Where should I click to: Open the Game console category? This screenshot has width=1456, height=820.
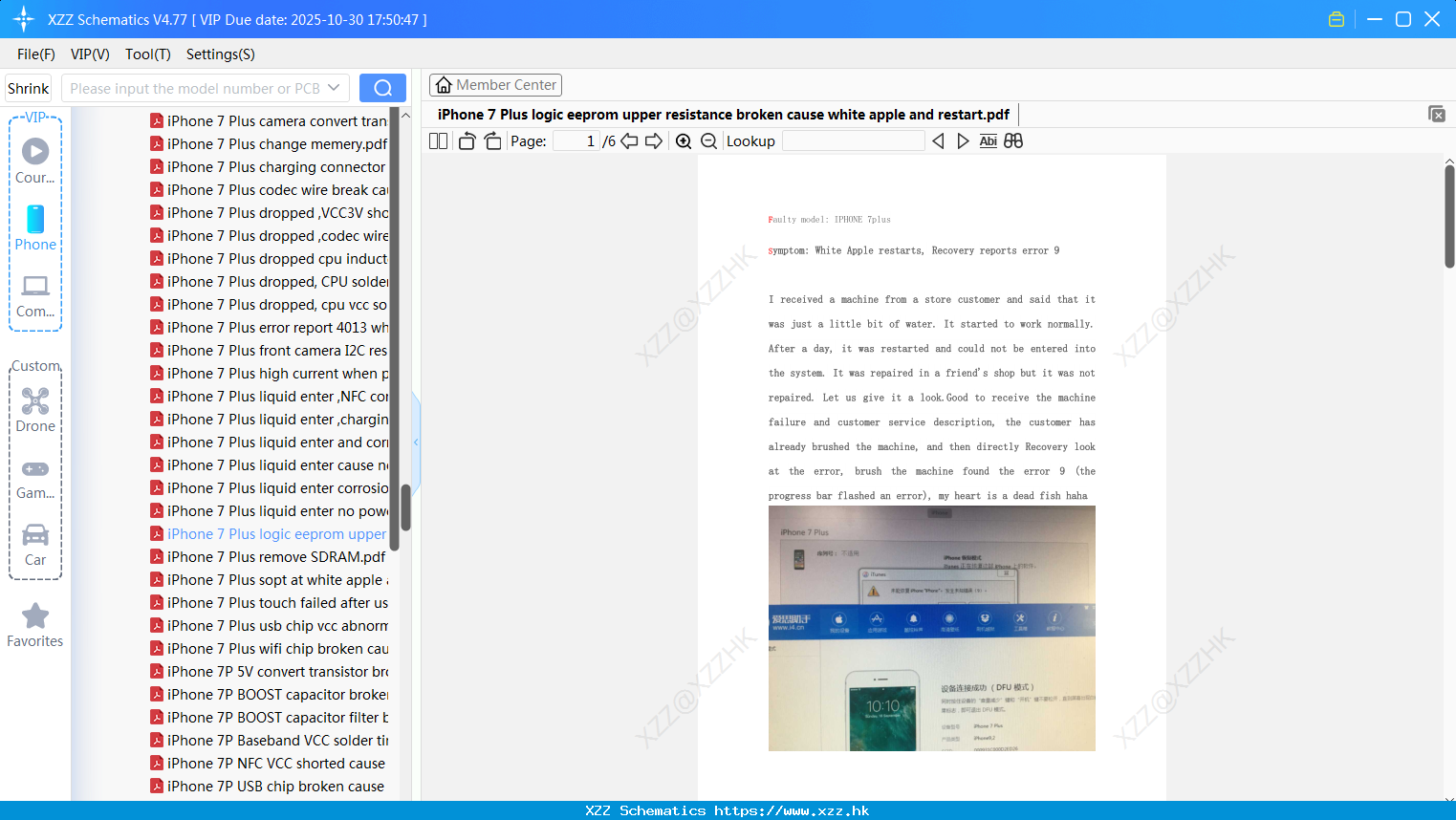coord(35,479)
